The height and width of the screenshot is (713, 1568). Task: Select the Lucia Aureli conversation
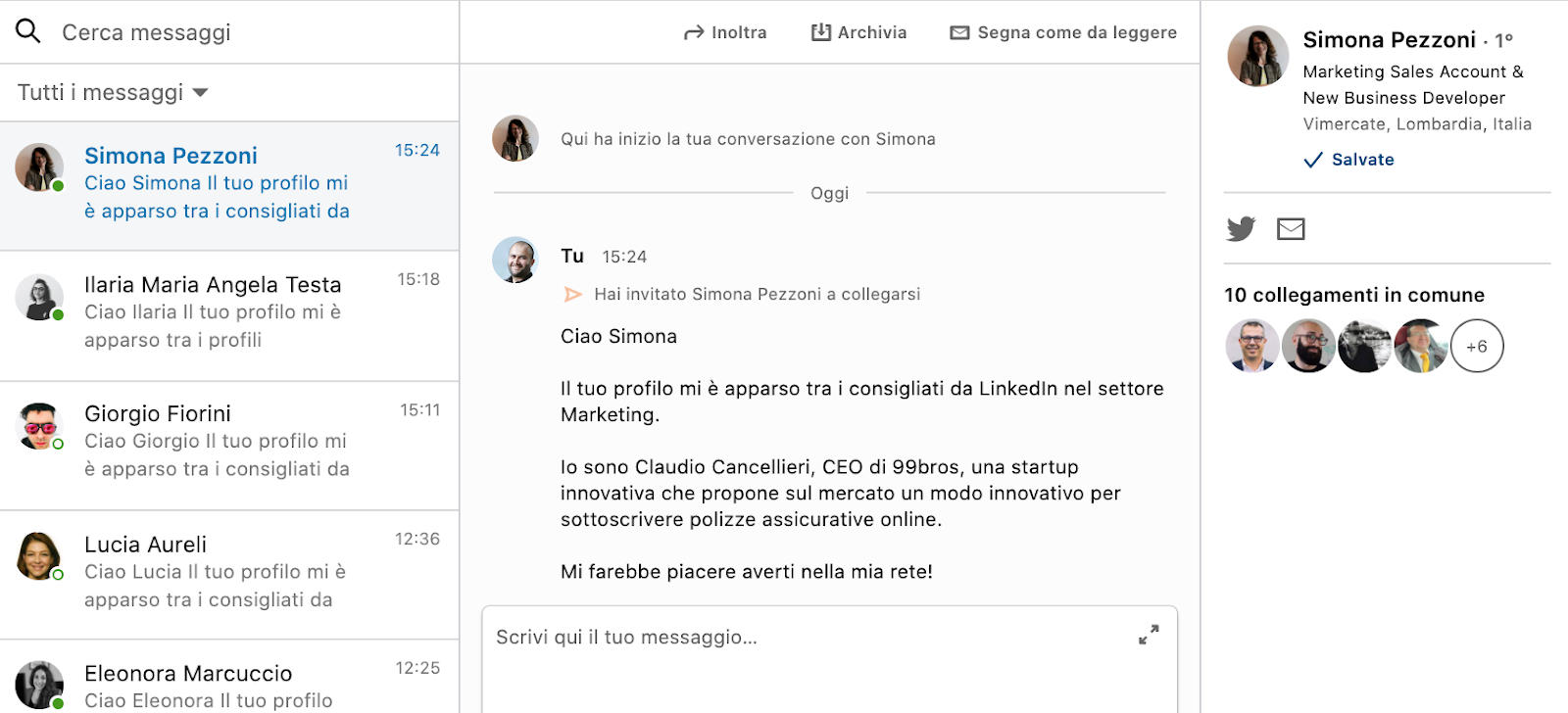[228, 573]
